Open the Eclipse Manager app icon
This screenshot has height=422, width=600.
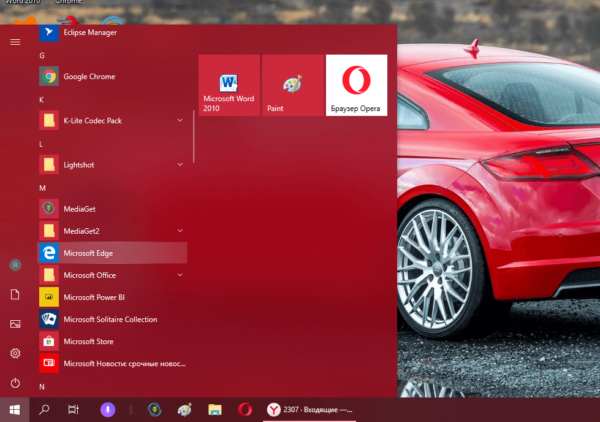(x=49, y=33)
